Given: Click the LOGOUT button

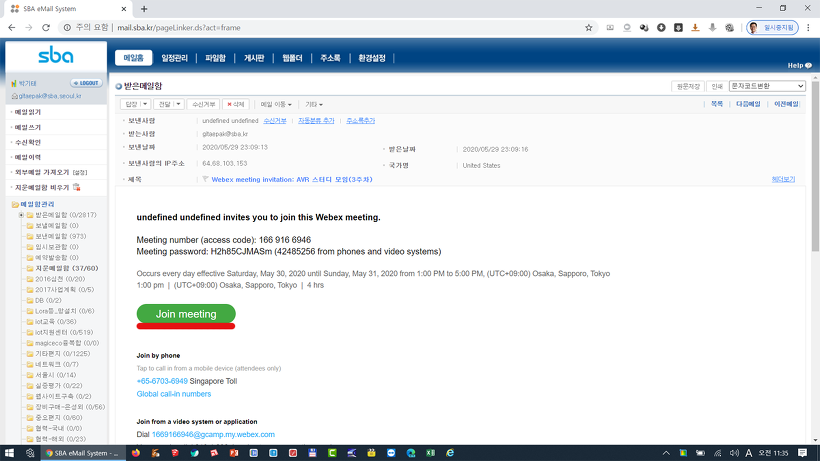Looking at the screenshot, I should 86,83.
